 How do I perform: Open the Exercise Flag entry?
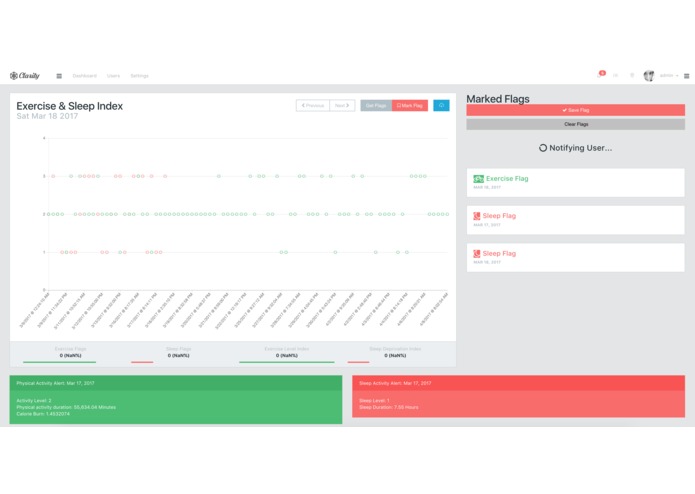(575, 183)
